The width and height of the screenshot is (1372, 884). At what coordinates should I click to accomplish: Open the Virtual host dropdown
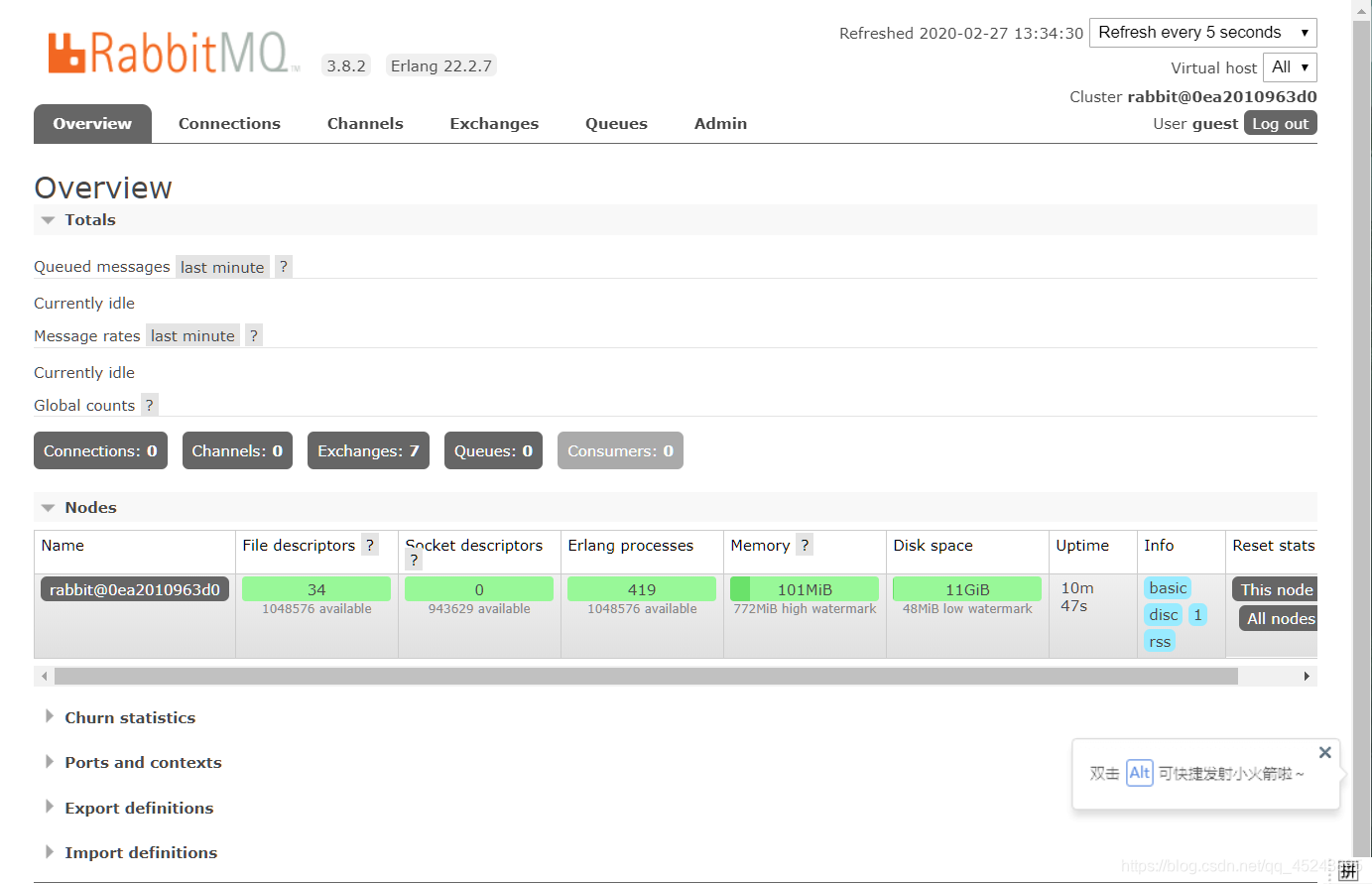[x=1290, y=67]
